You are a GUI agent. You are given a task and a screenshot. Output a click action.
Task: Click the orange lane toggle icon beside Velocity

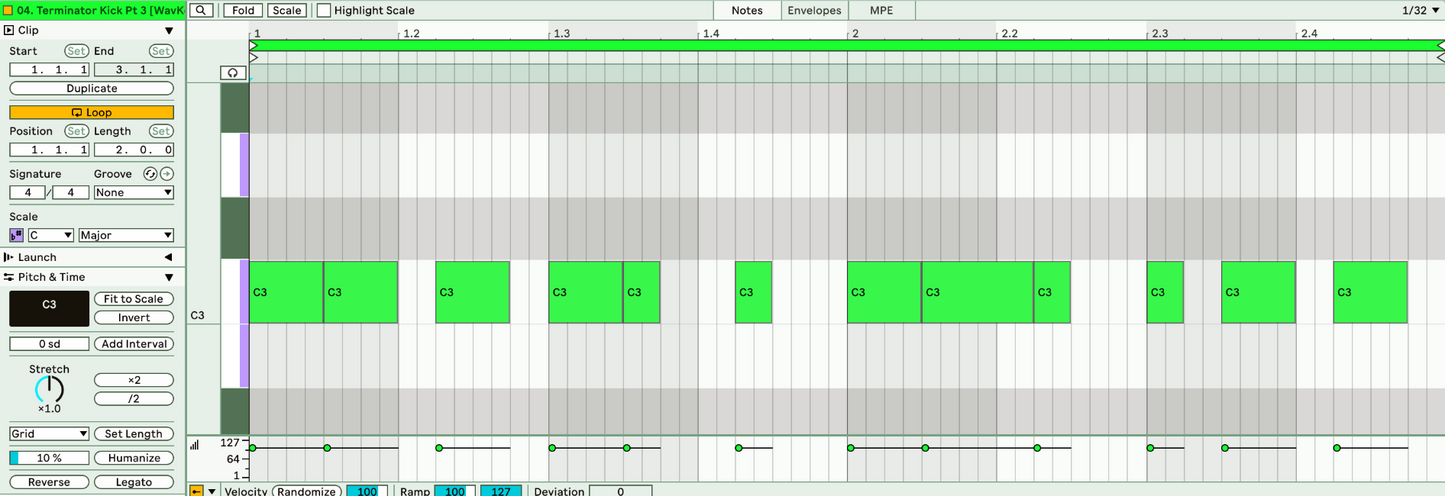click(x=196, y=491)
